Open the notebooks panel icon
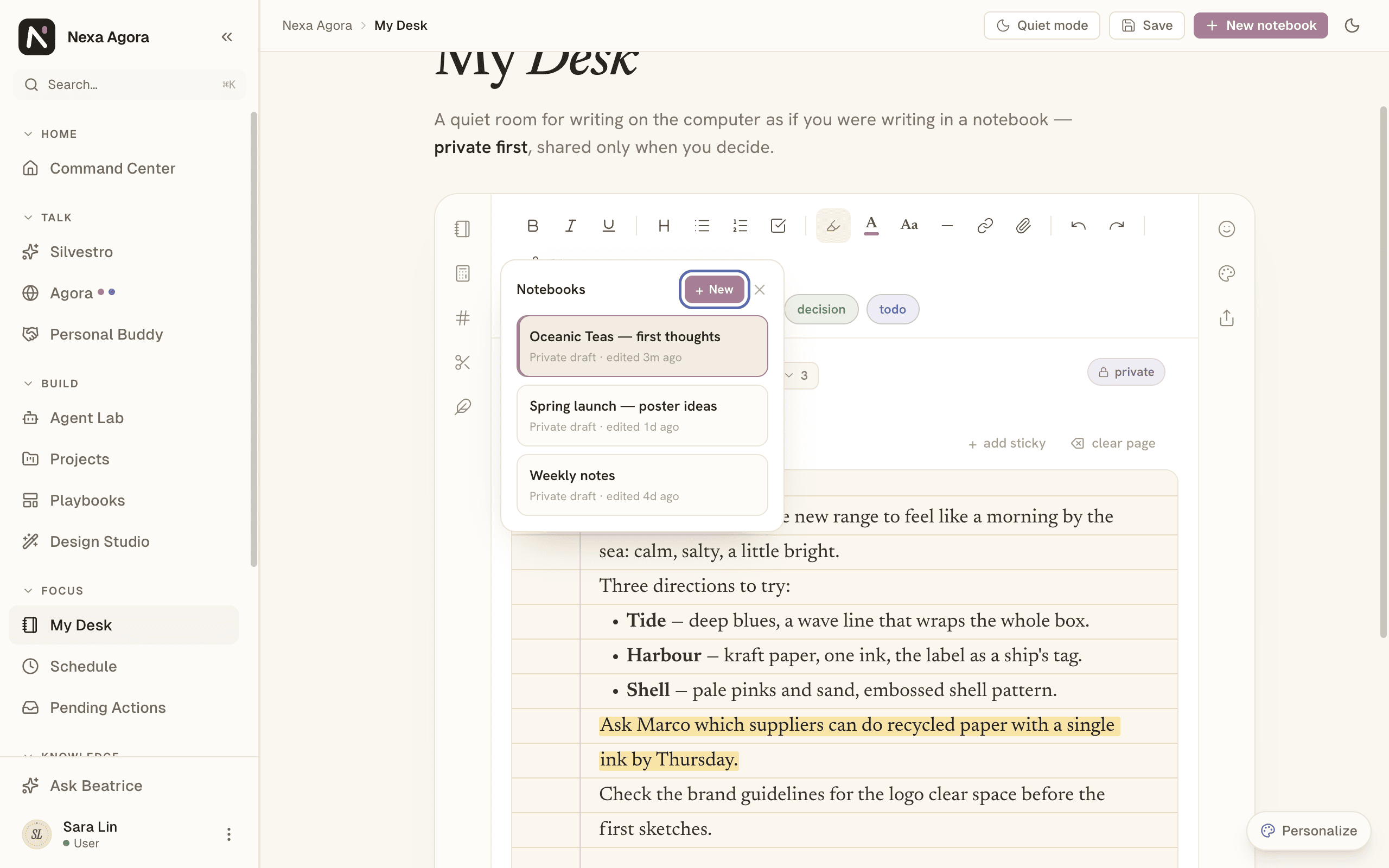Viewport: 1389px width, 868px height. [463, 229]
